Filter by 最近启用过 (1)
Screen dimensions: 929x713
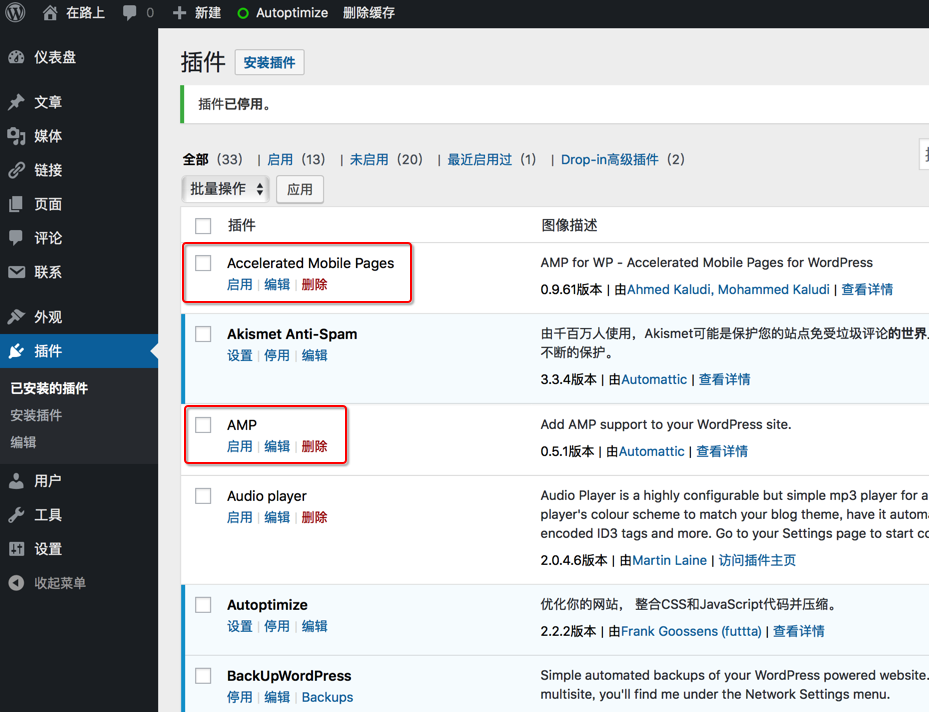pos(492,159)
